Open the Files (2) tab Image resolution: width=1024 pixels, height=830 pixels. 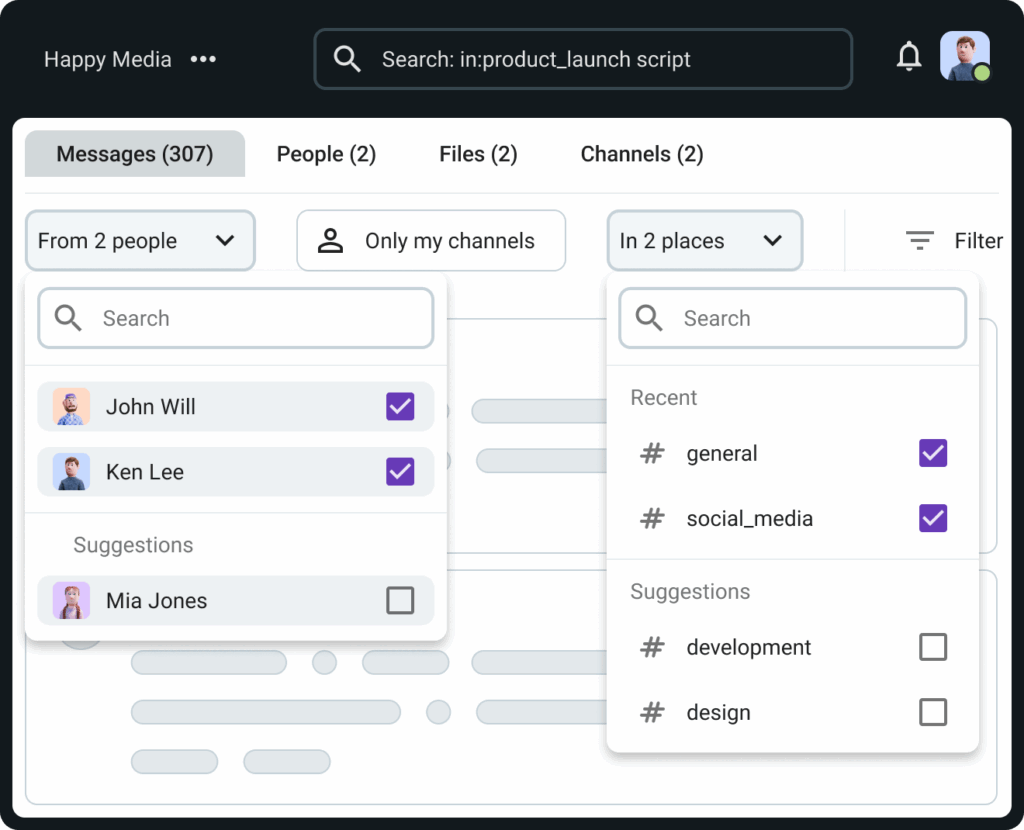[x=478, y=154]
